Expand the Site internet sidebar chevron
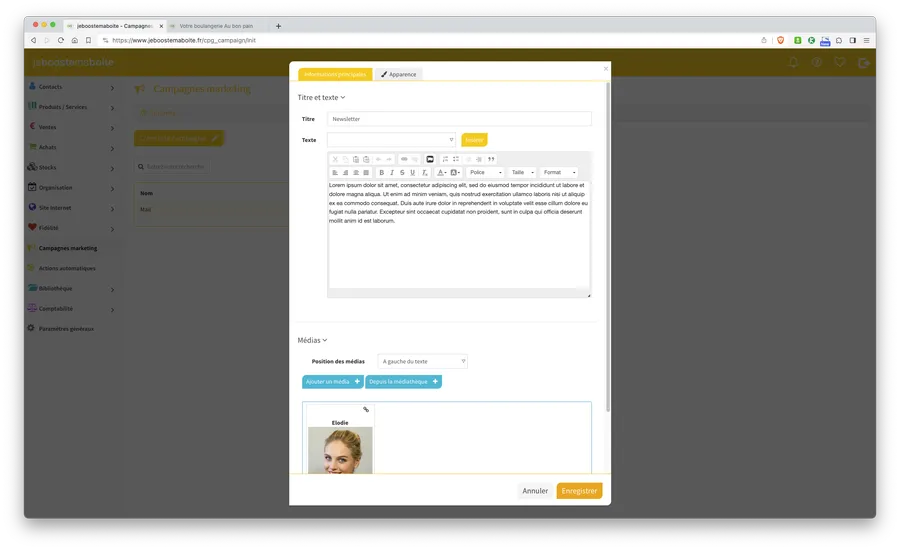Image resolution: width=900 pixels, height=550 pixels. [x=112, y=208]
